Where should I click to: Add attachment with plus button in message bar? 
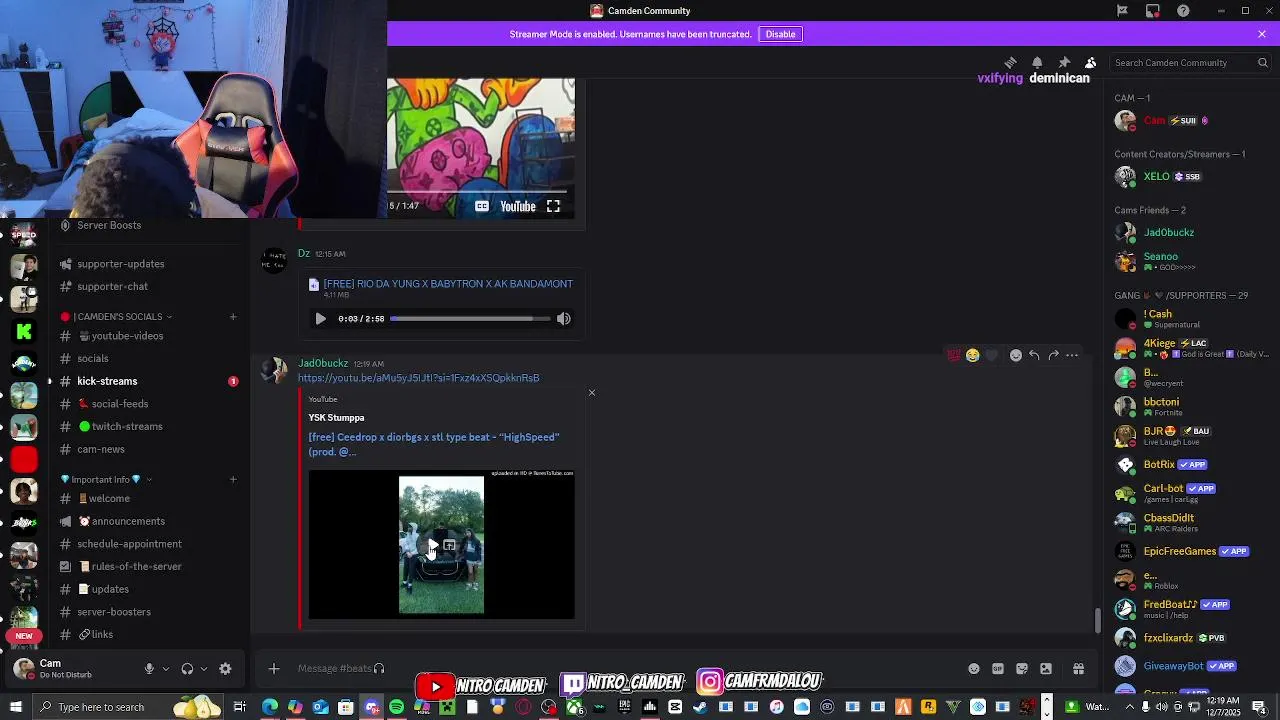(x=274, y=669)
